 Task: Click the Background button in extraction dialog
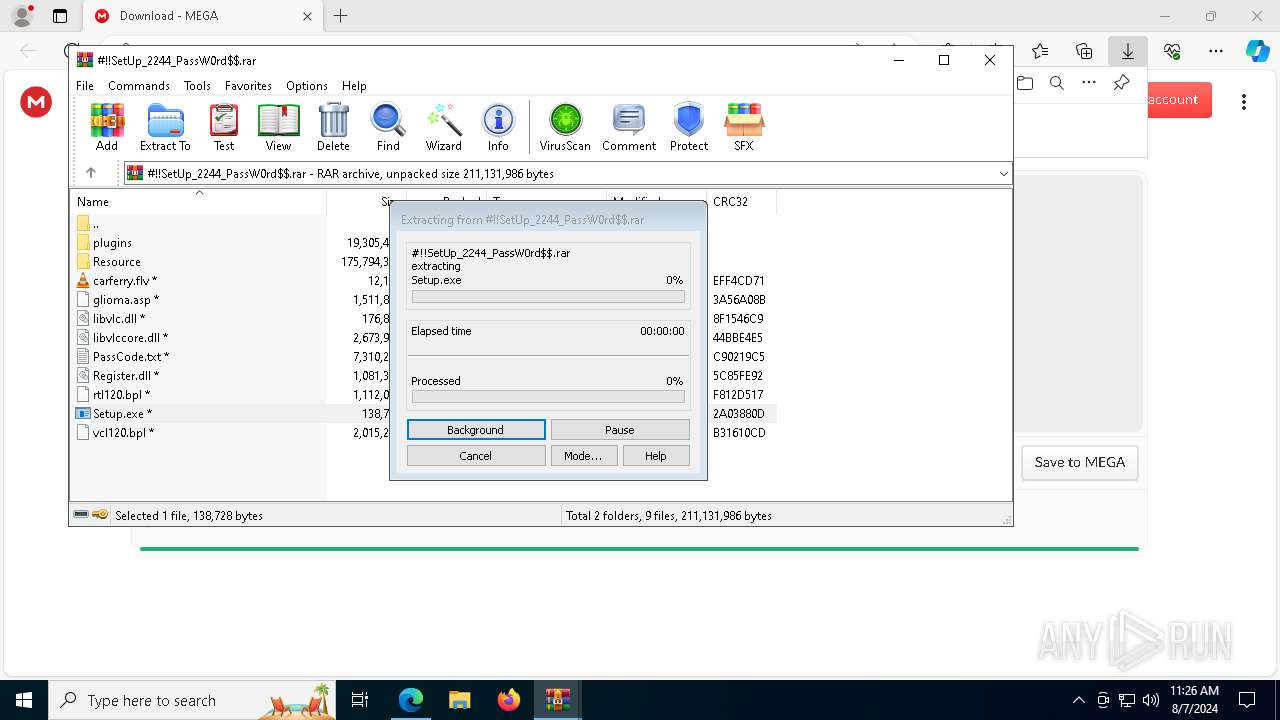click(x=476, y=430)
